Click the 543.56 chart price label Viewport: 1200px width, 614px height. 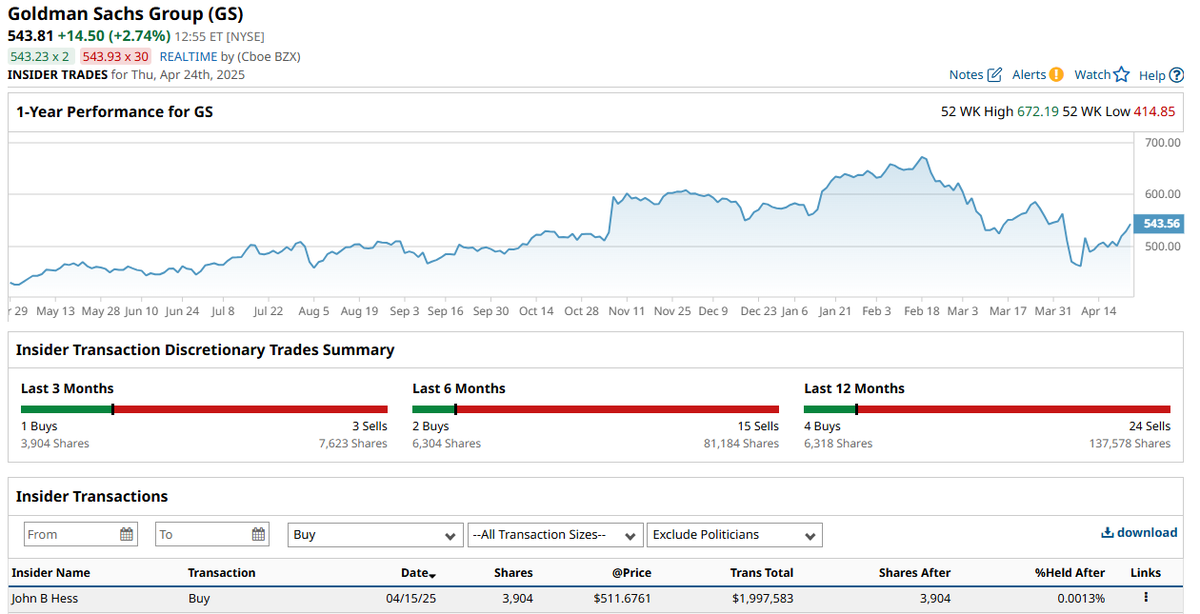point(1159,224)
